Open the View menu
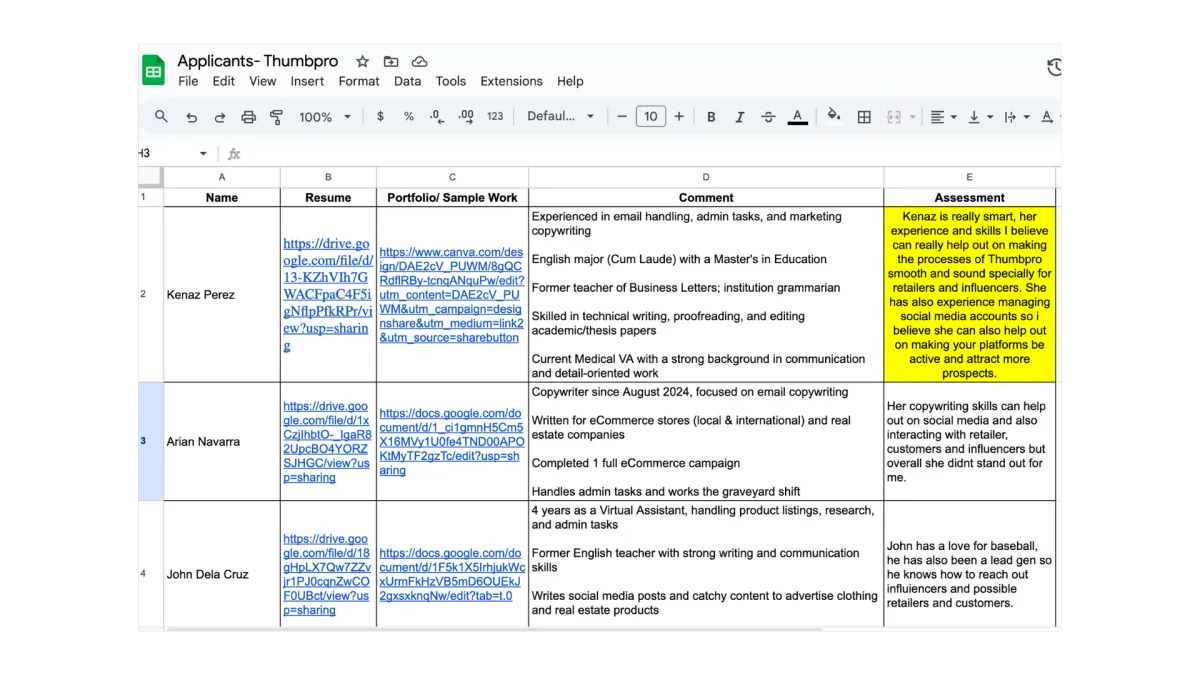1200x675 pixels. click(263, 81)
